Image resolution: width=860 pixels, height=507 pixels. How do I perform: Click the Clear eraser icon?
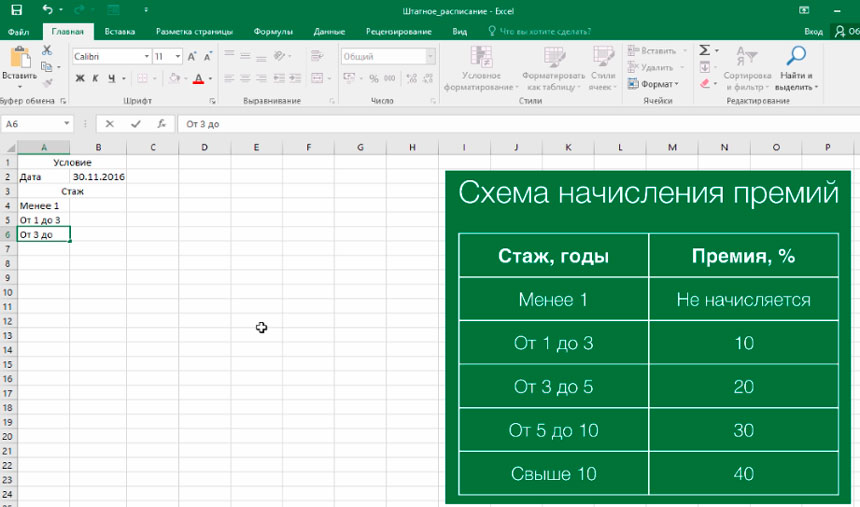coord(705,83)
